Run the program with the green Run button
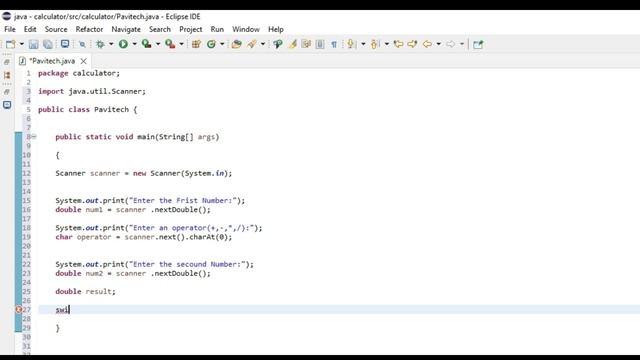Screen dimensions: 640x360 [x=123, y=44]
